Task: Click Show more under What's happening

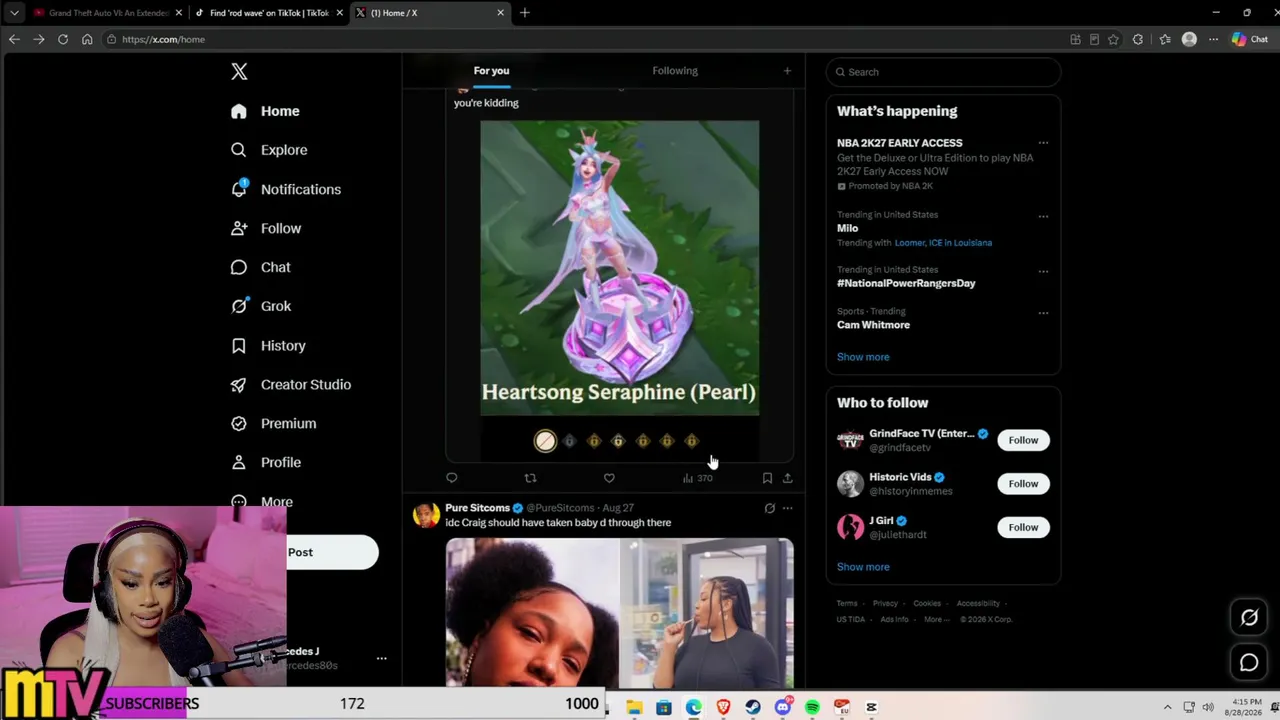Action: (863, 357)
